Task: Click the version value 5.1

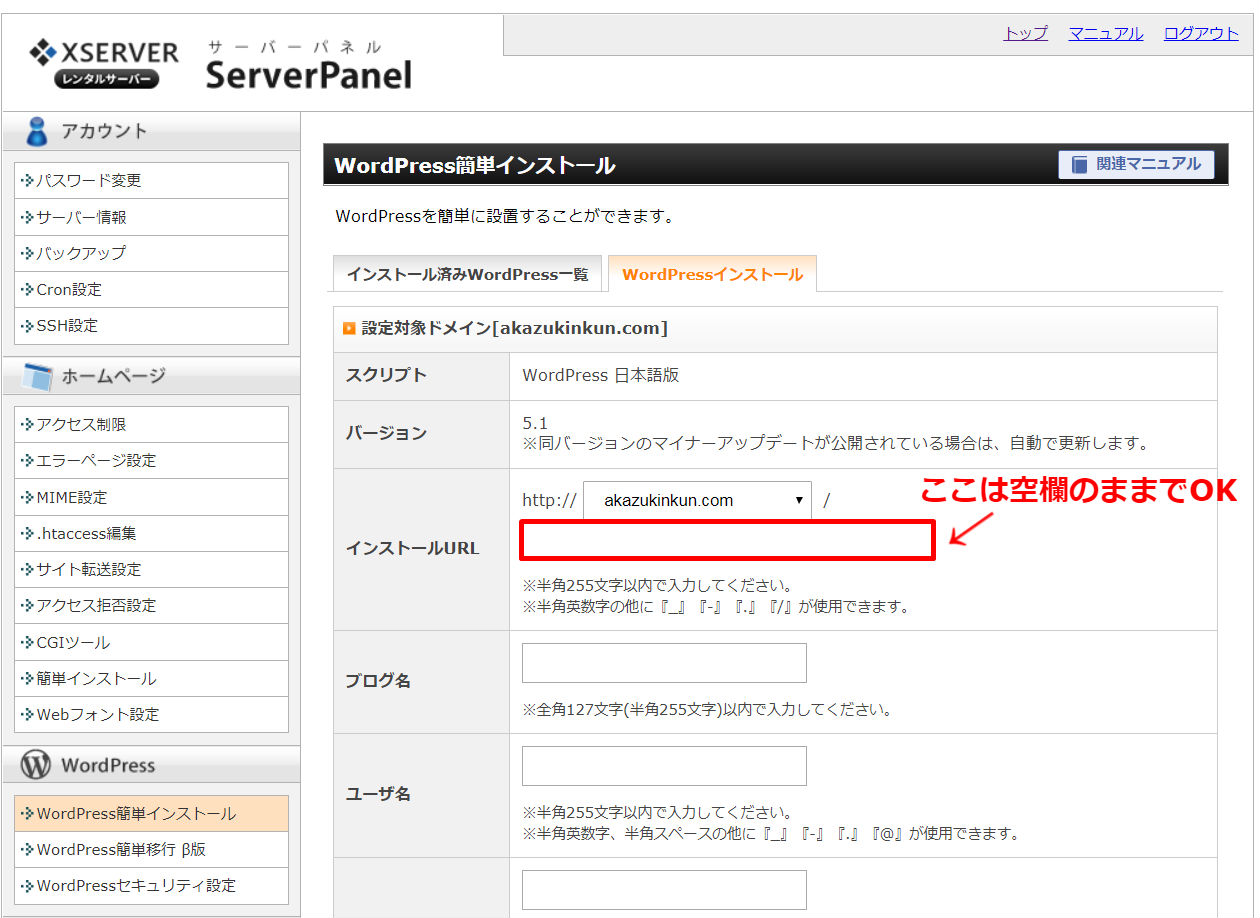Action: [x=535, y=423]
